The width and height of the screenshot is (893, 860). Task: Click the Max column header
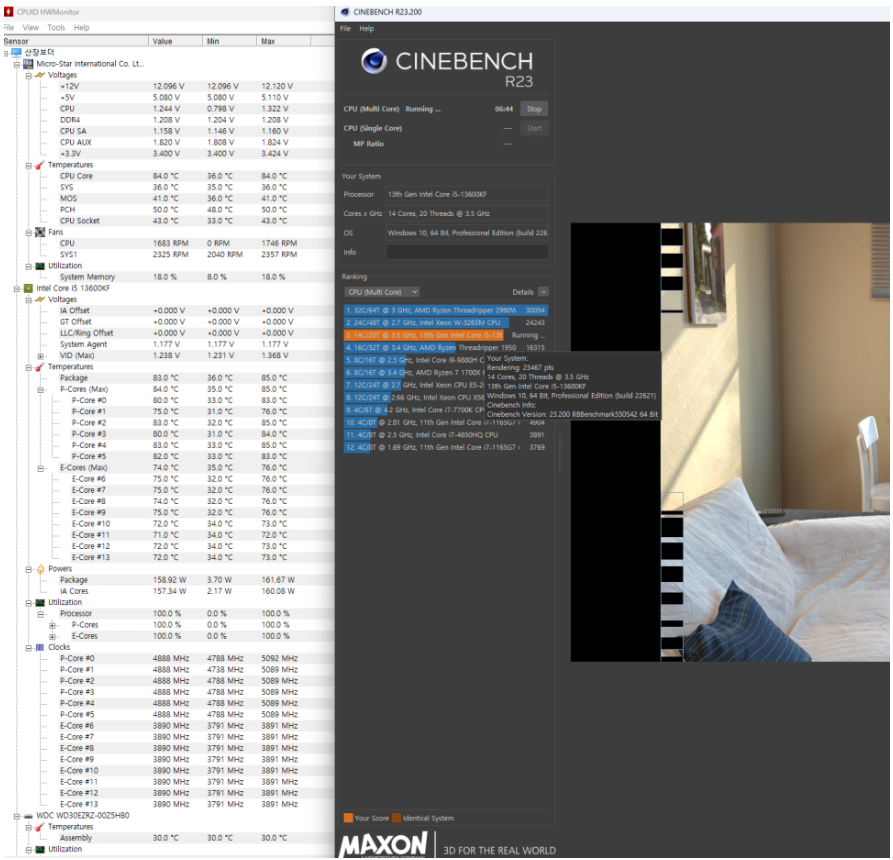[284, 41]
